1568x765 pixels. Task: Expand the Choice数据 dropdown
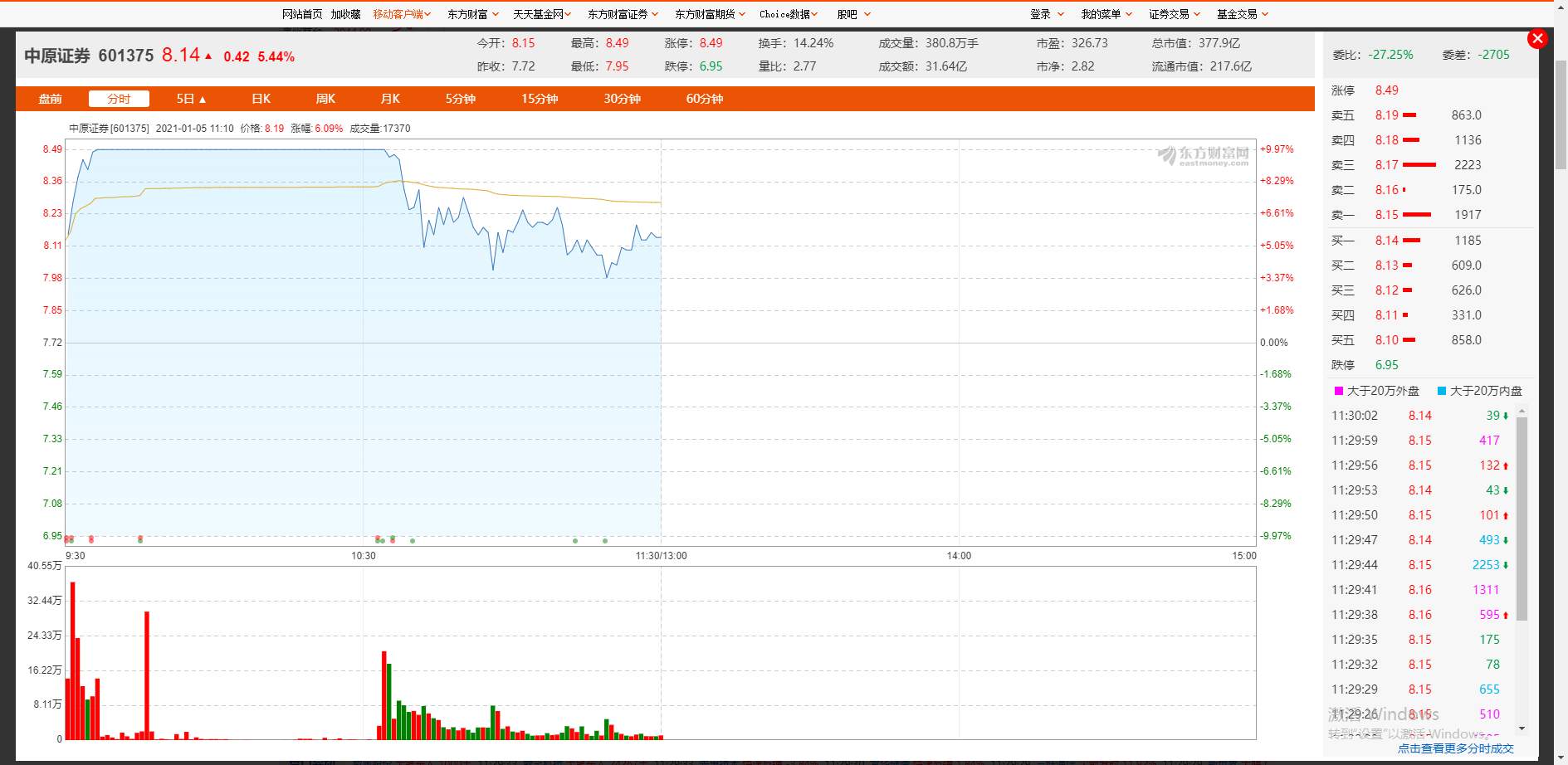tap(789, 14)
